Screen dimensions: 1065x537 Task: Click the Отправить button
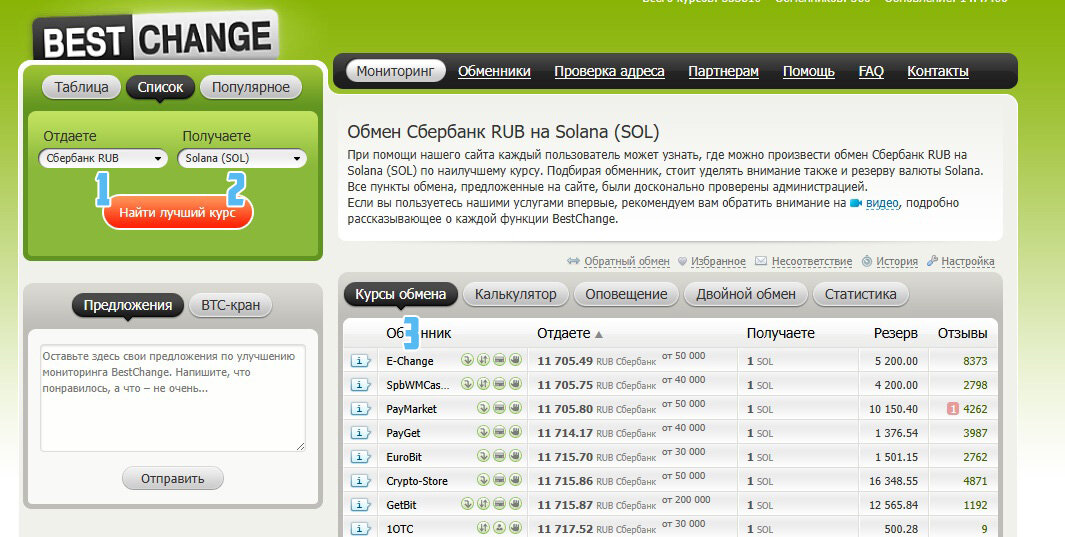[173, 479]
